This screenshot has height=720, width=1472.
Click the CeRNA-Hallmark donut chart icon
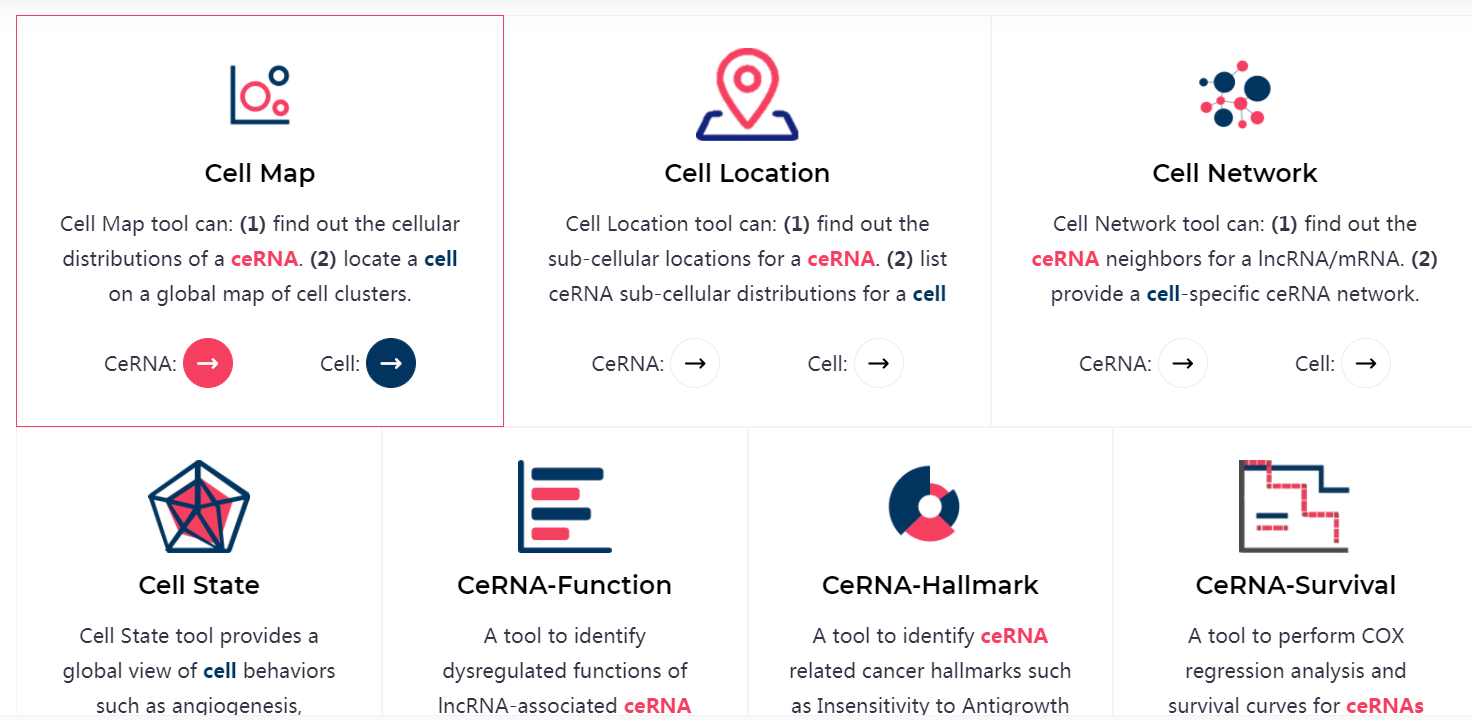tap(924, 503)
